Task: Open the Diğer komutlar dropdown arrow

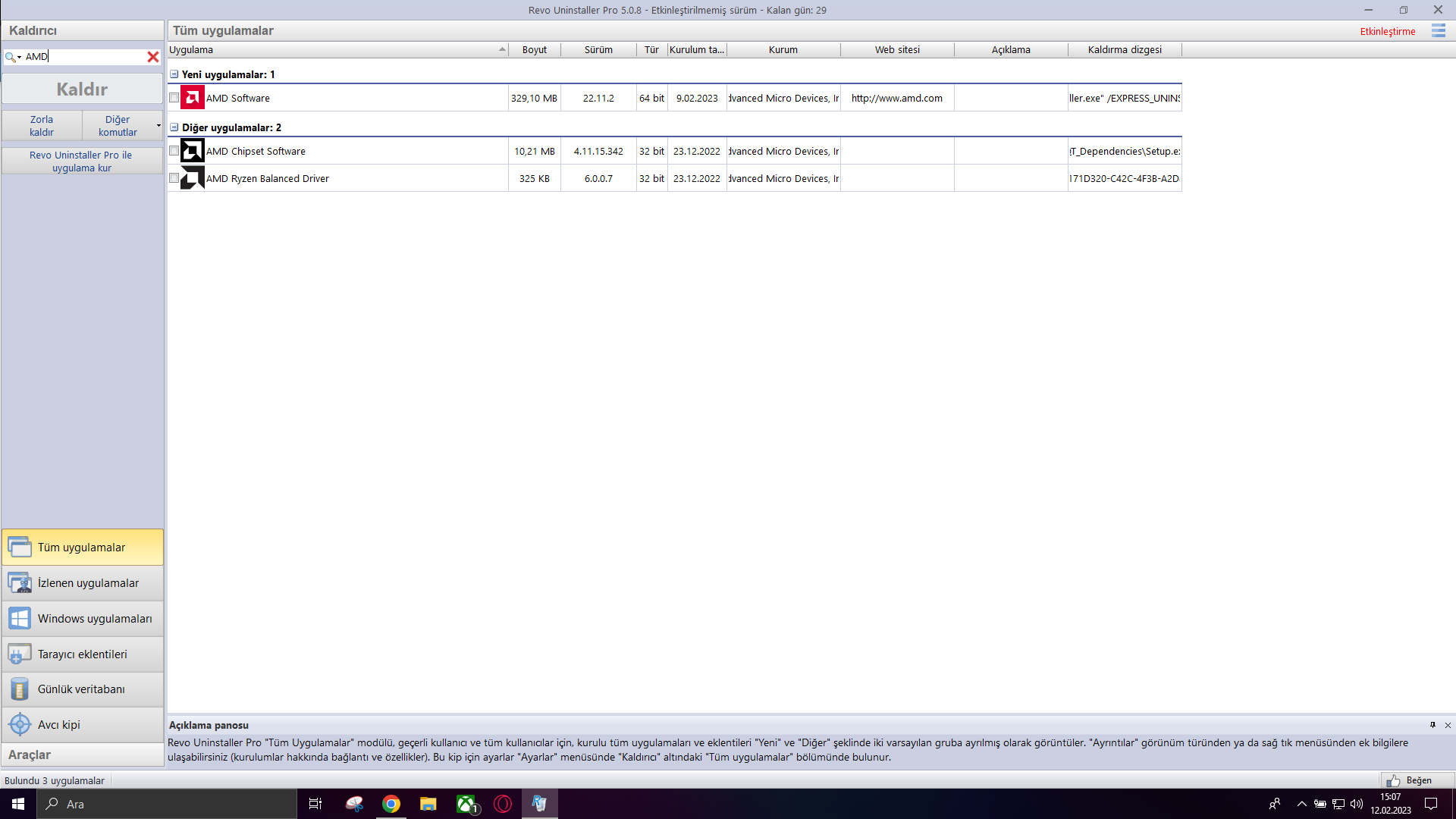Action: (x=158, y=126)
